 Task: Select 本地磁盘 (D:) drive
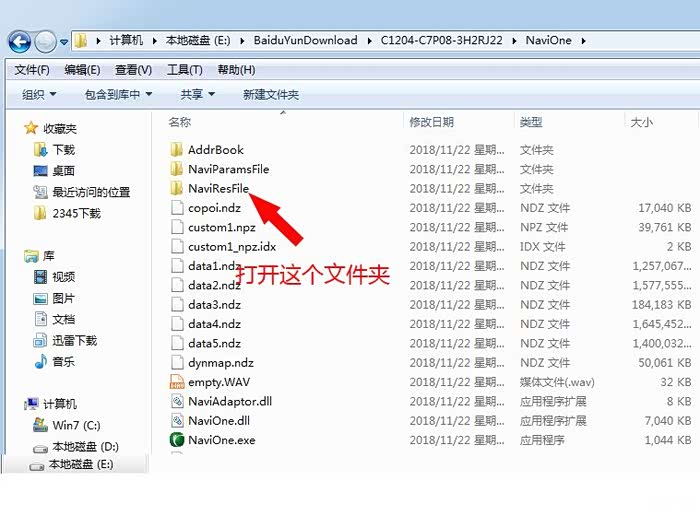(85, 446)
